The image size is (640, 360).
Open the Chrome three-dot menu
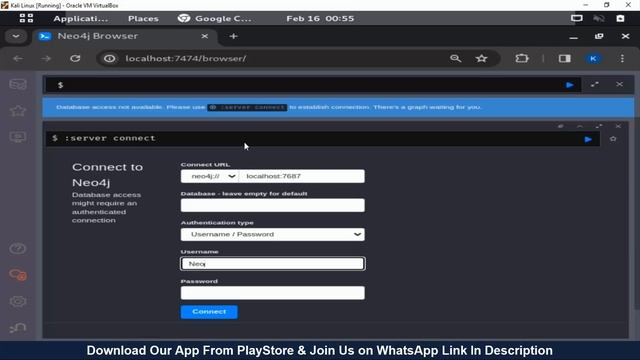pyautogui.click(x=622, y=58)
